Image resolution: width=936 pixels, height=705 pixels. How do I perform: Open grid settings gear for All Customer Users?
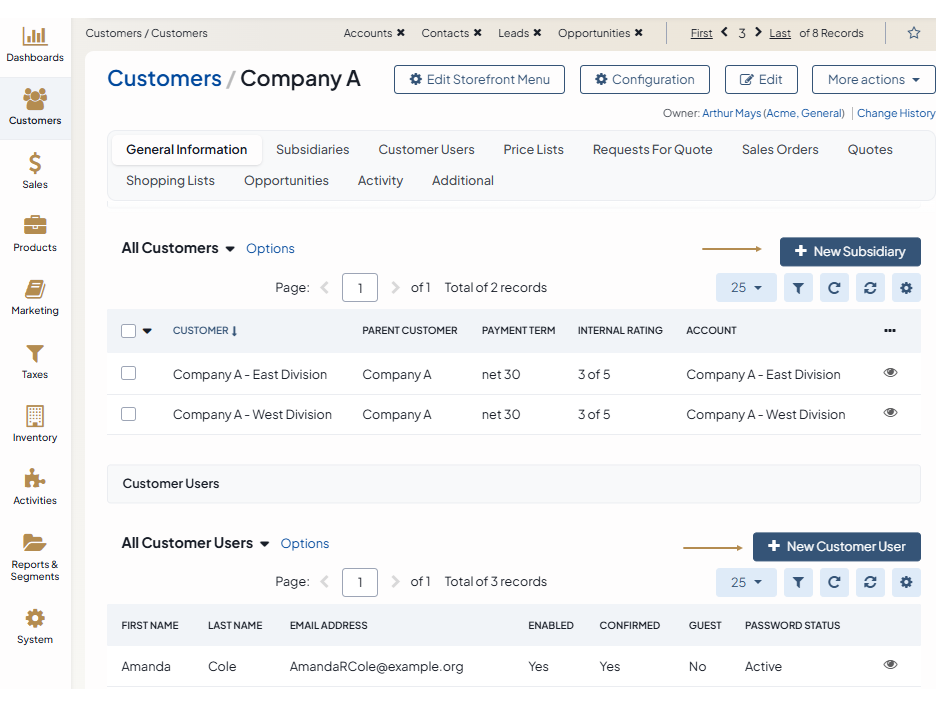tap(906, 582)
